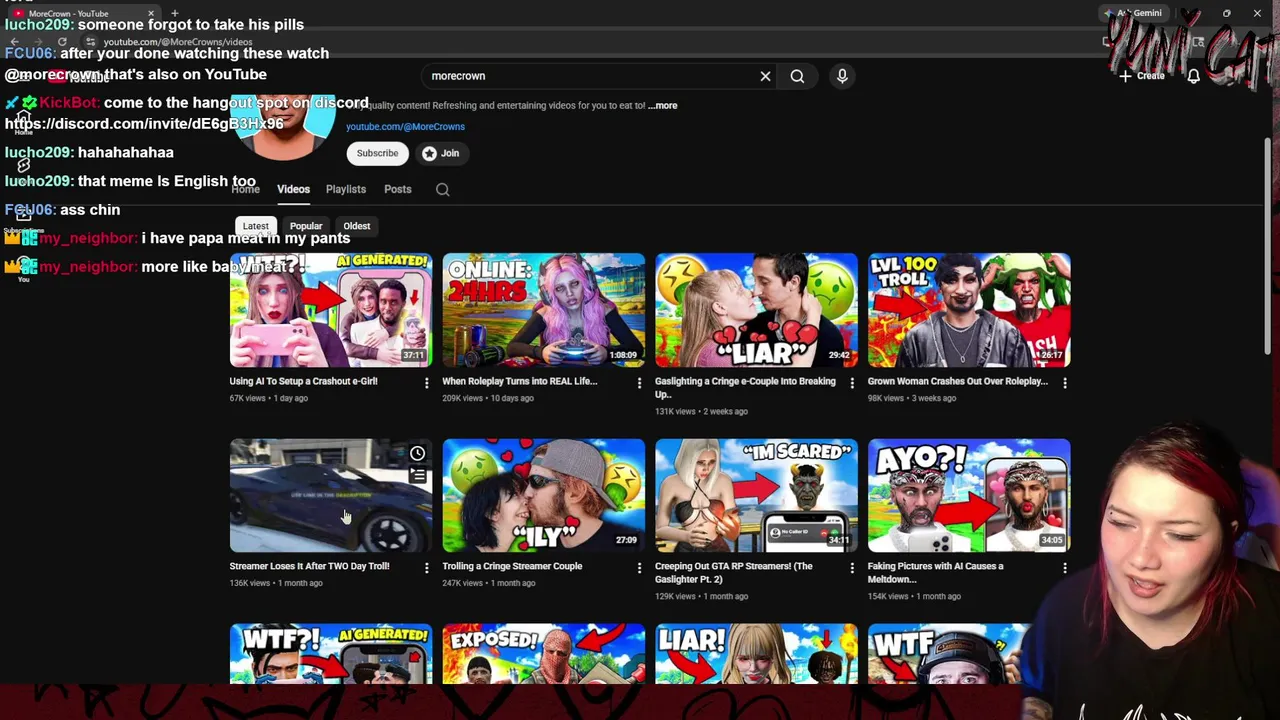The height and width of the screenshot is (720, 1280).
Task: Activate voice search microphone
Action: click(x=842, y=76)
